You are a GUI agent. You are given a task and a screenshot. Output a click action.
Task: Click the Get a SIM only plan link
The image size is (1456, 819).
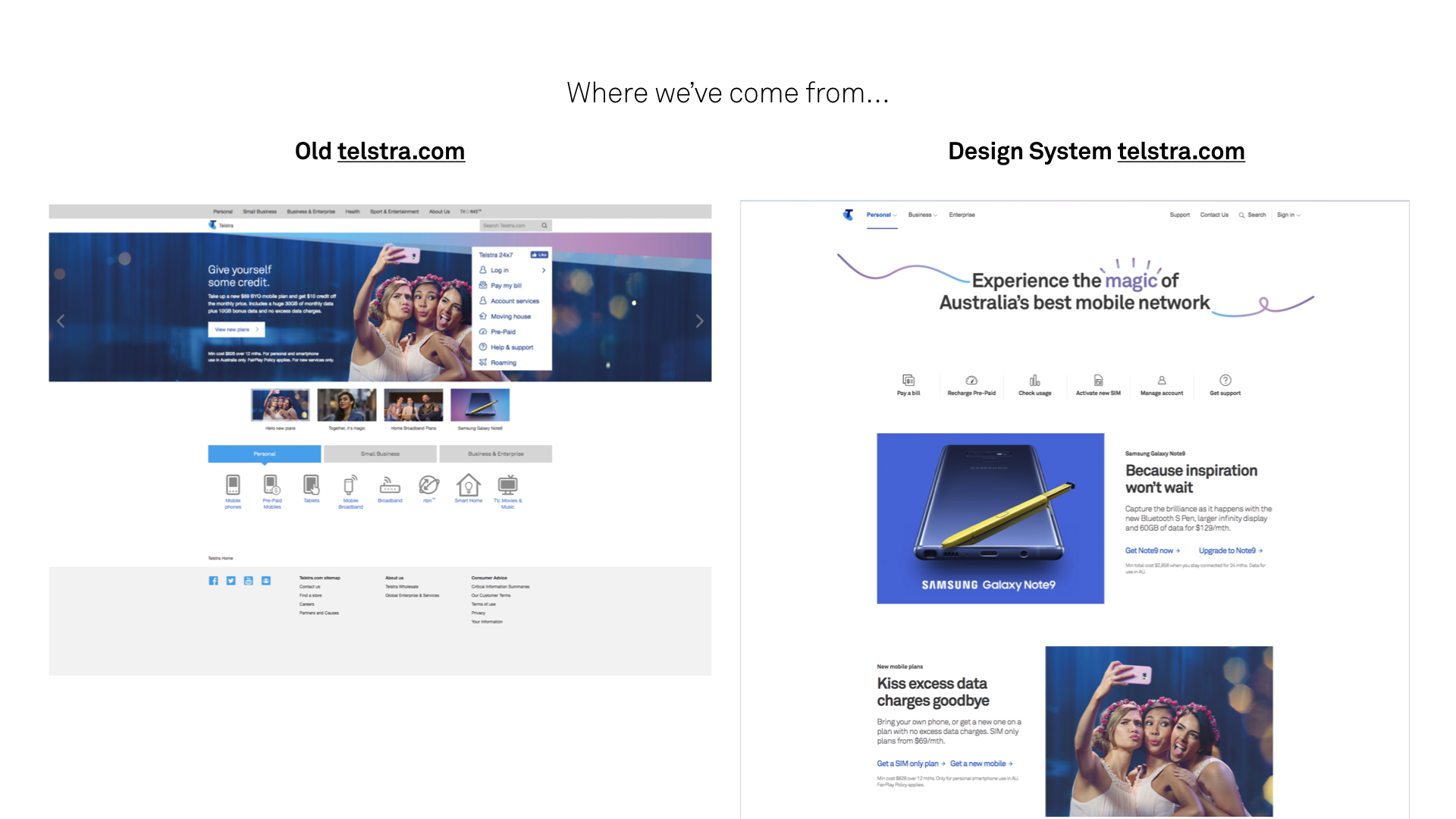pyautogui.click(x=912, y=764)
